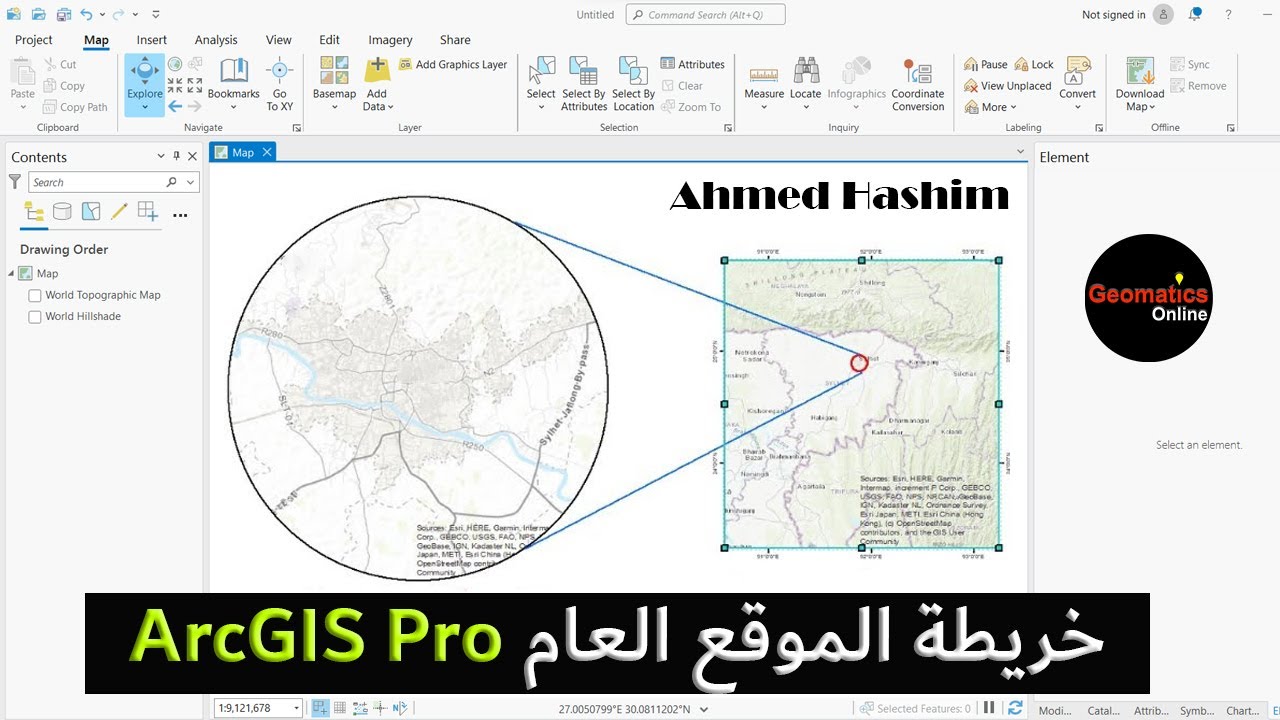Open the Help question mark
The height and width of the screenshot is (720, 1280).
[1228, 14]
